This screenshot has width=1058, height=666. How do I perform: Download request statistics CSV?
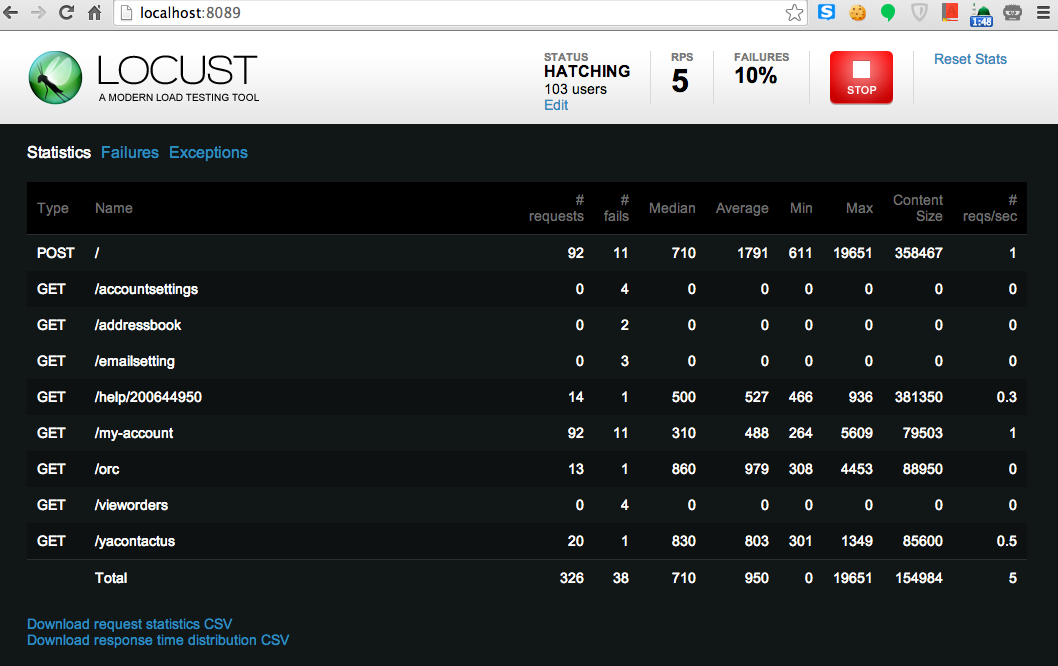pos(129,623)
